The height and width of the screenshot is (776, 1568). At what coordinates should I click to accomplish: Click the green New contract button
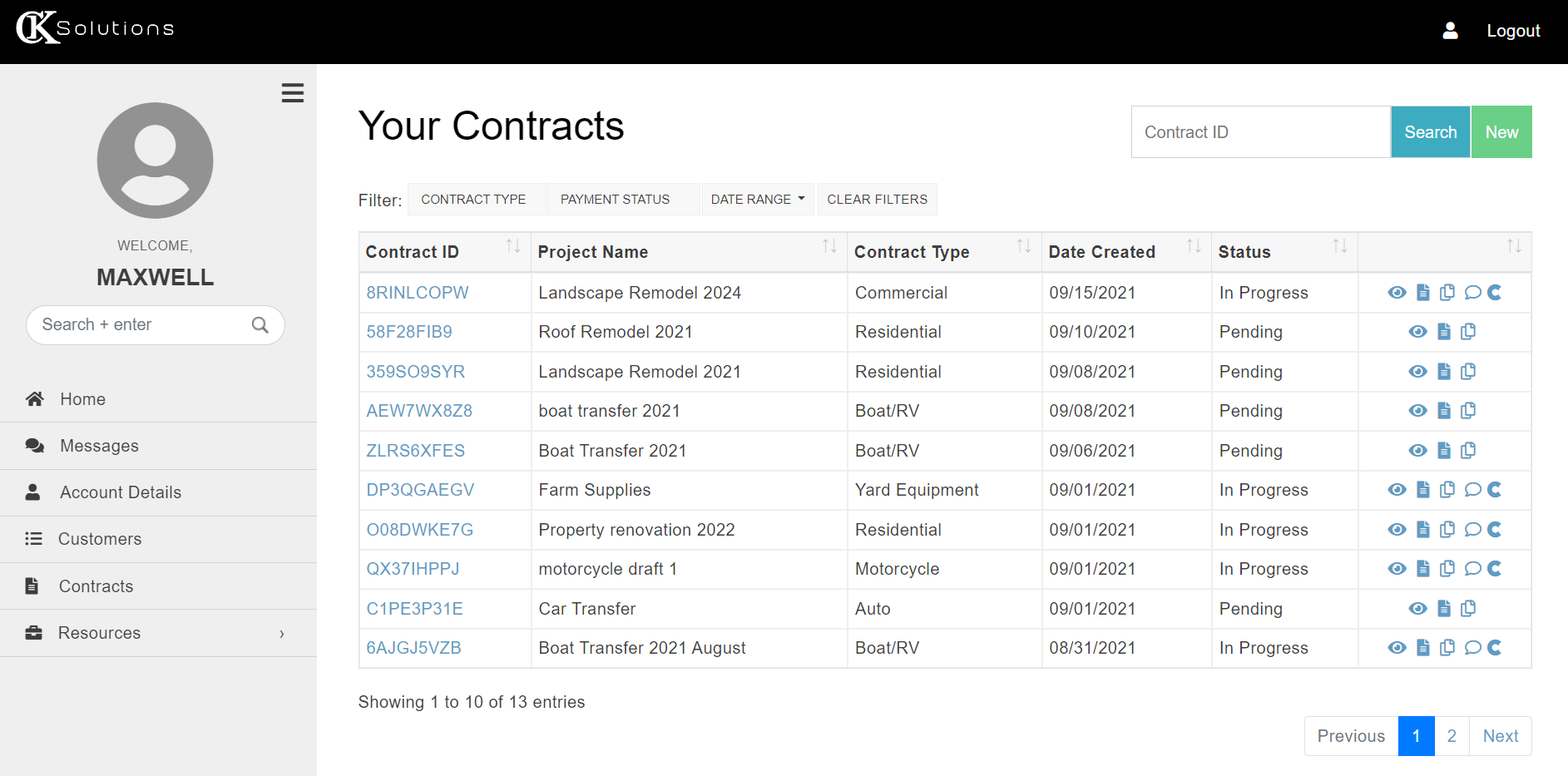coord(1501,132)
